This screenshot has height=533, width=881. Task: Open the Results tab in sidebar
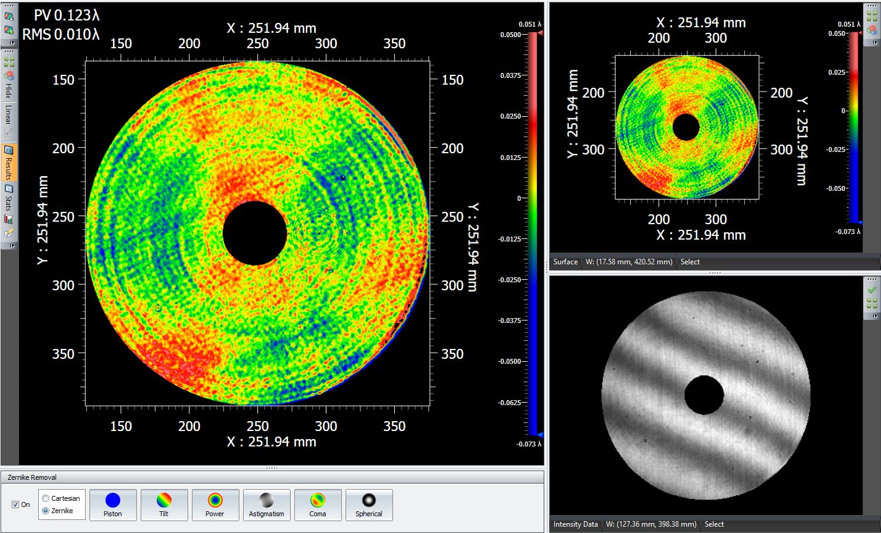point(8,162)
